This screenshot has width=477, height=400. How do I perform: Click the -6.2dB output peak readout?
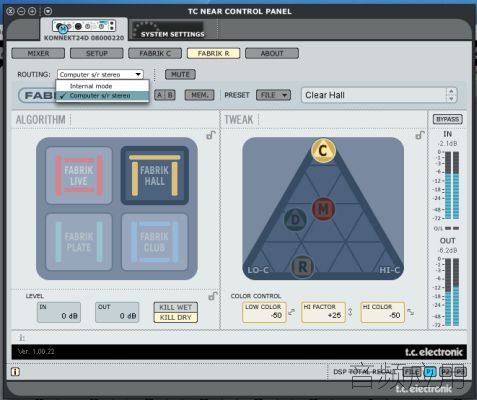[447, 250]
